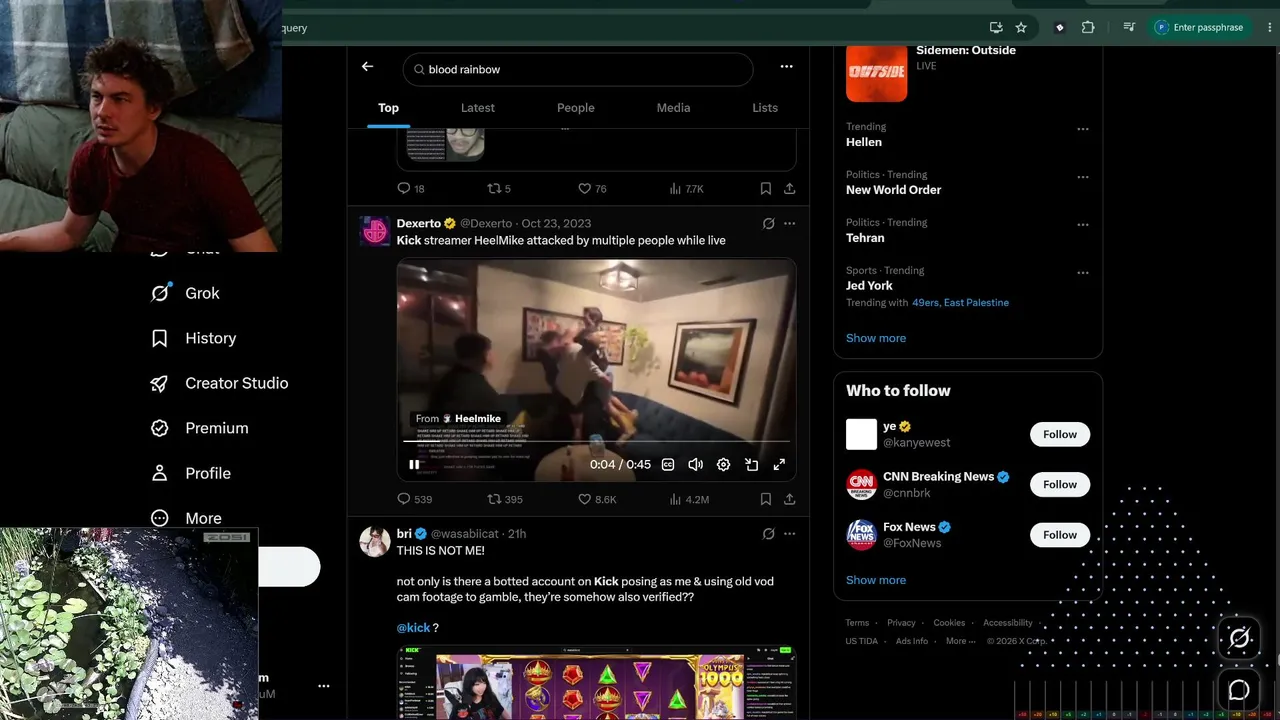Open the People tab

(x=575, y=108)
